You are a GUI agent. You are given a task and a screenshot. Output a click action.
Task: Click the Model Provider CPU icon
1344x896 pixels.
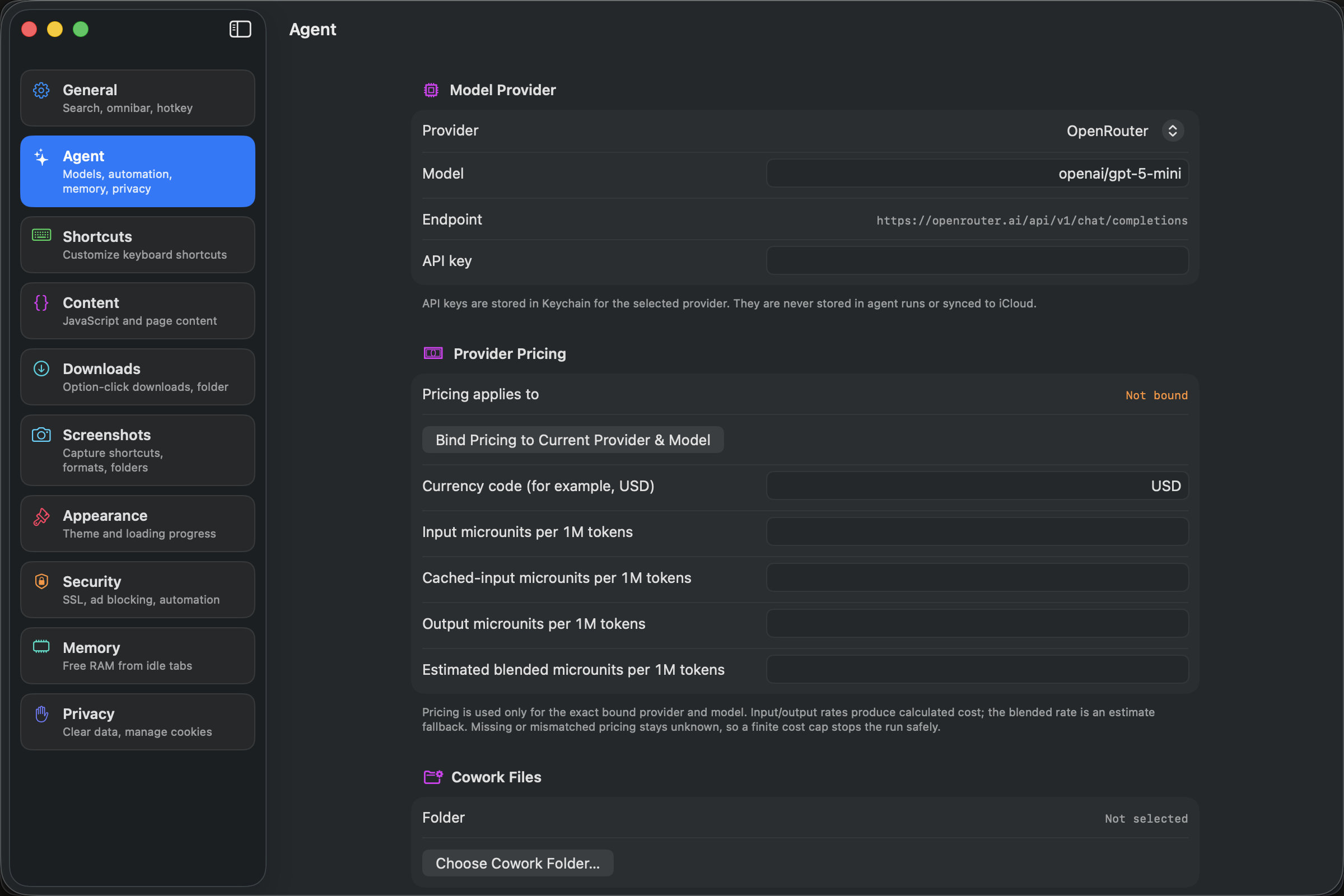click(x=431, y=90)
